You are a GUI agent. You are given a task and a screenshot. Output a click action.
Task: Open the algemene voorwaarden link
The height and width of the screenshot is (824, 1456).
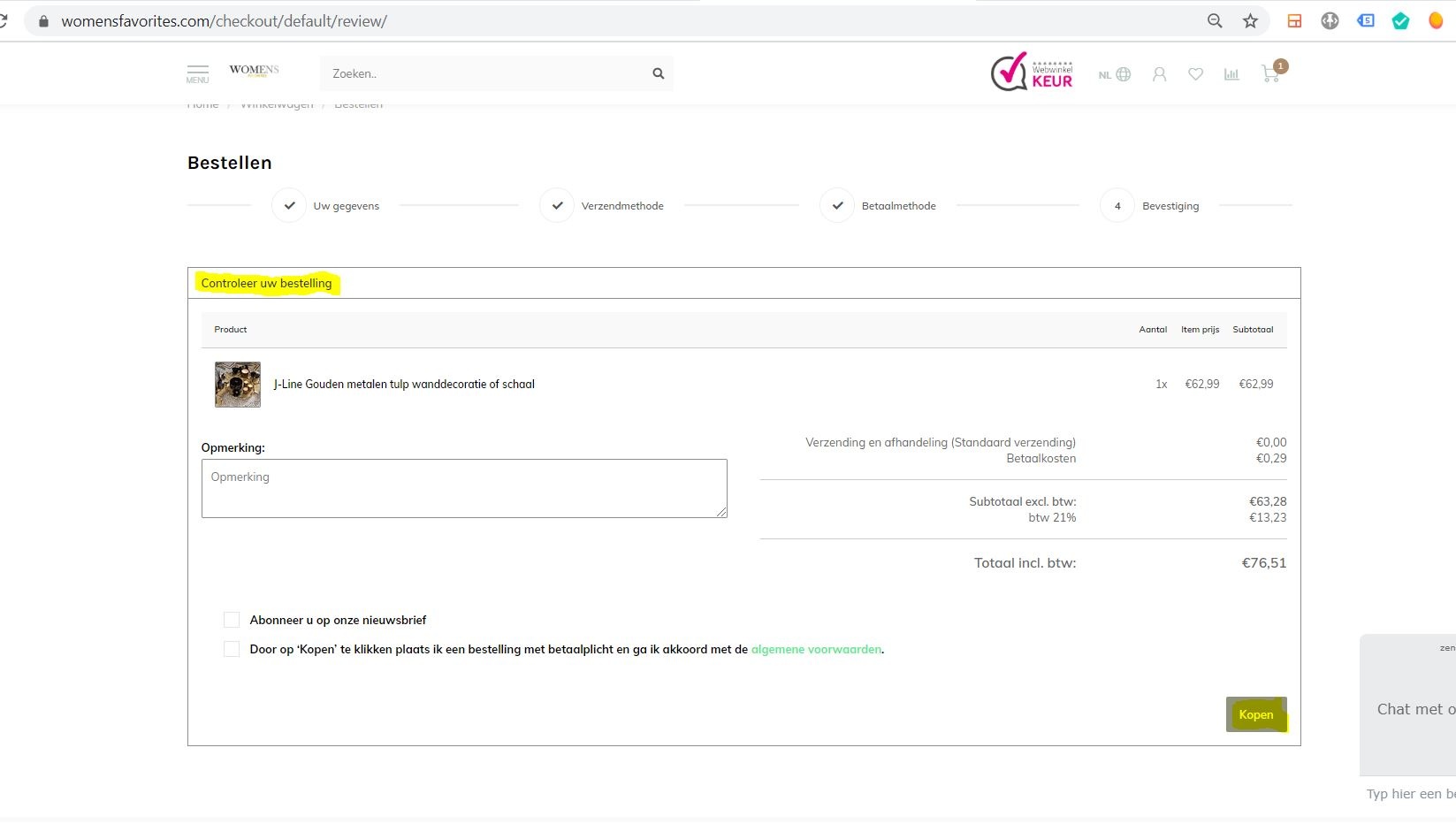[816, 649]
